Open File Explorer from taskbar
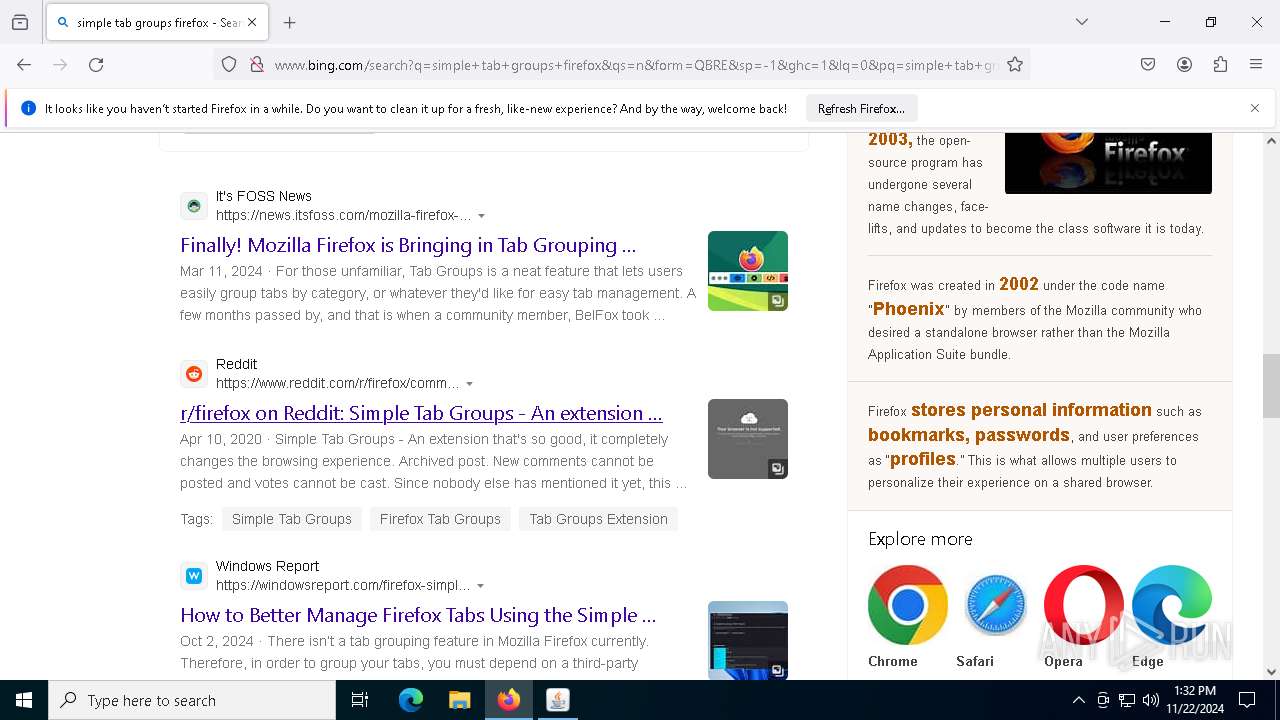Screen dimensions: 1280x720 (459, 700)
